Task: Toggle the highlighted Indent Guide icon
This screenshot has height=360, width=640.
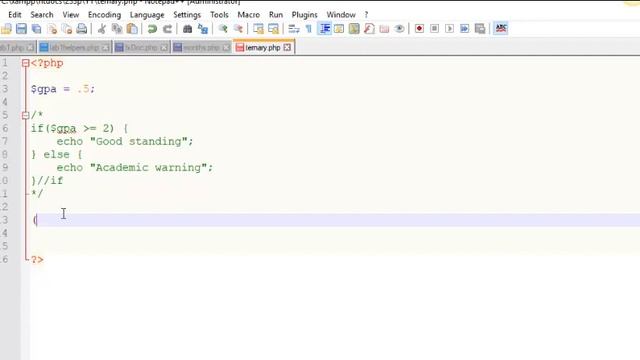Action: coord(324,29)
